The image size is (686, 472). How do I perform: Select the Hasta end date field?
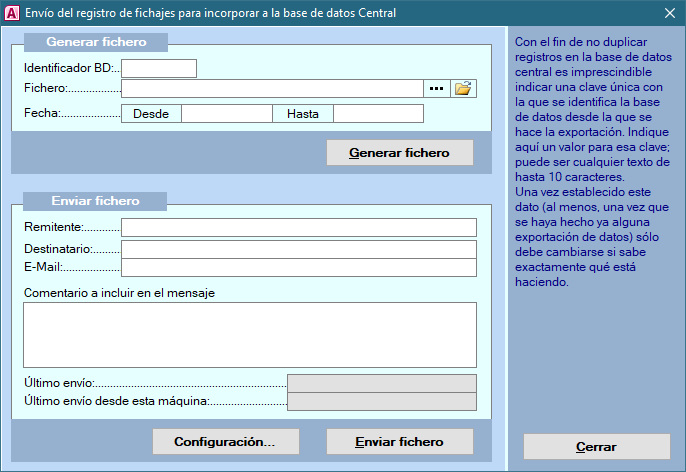click(x=378, y=114)
